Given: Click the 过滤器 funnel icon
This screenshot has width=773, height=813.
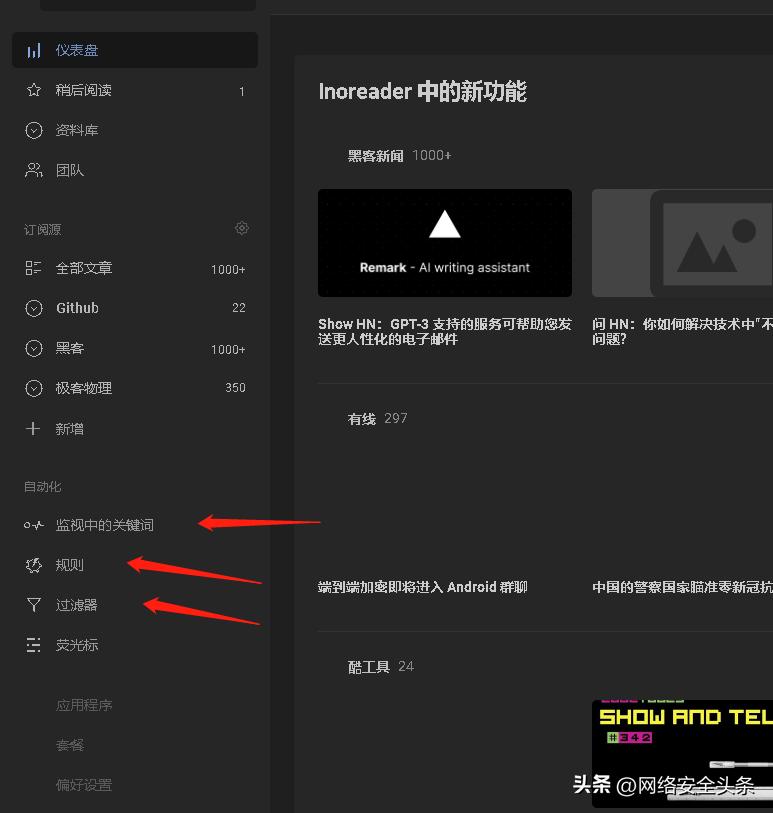Looking at the screenshot, I should coord(34,605).
